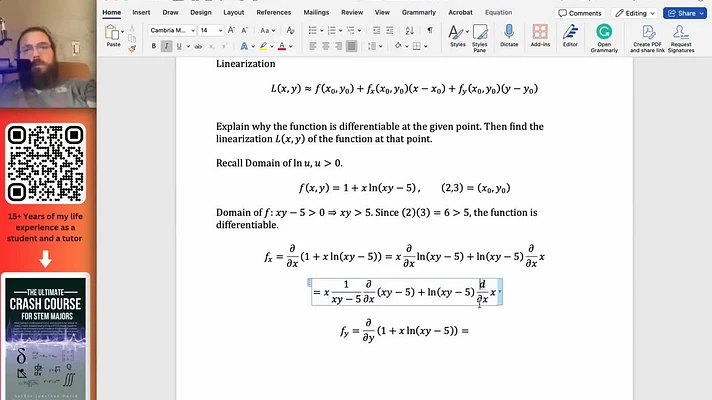
Task: Click the blue Share button
Action: point(685,13)
